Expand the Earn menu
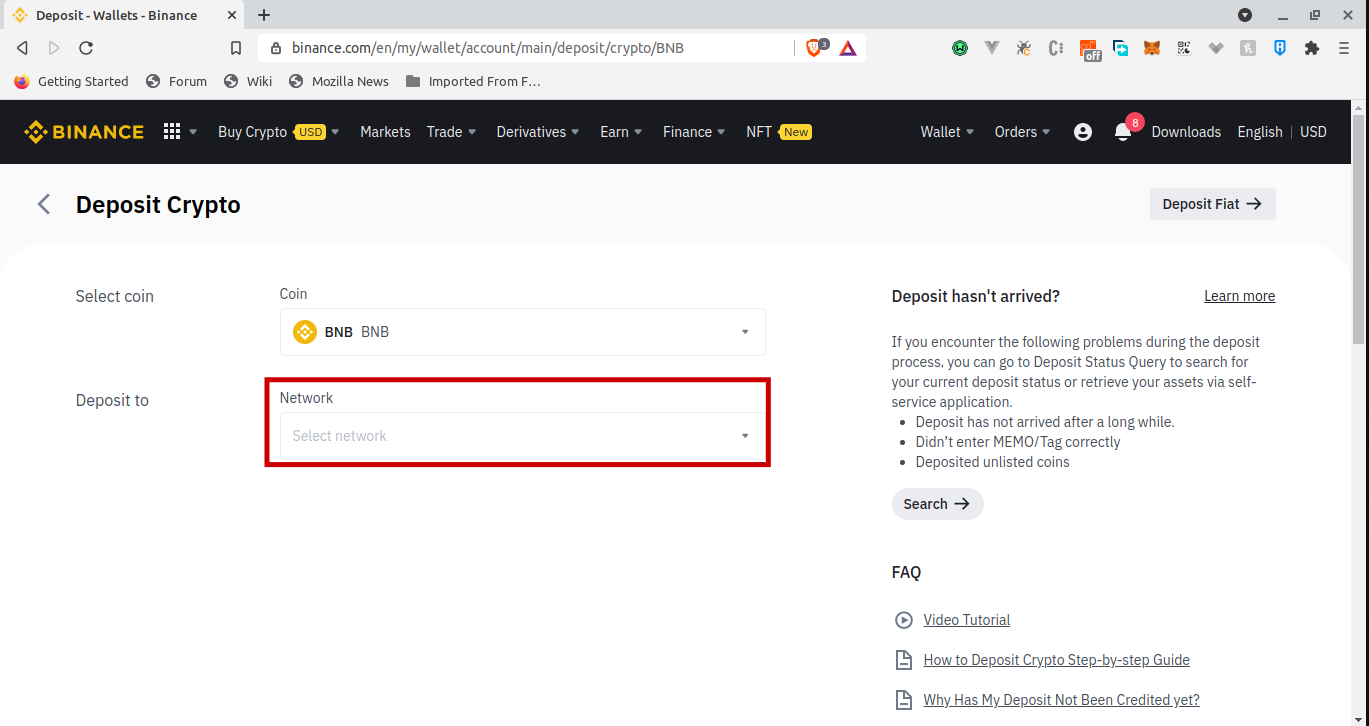This screenshot has height=726, width=1369. point(622,132)
